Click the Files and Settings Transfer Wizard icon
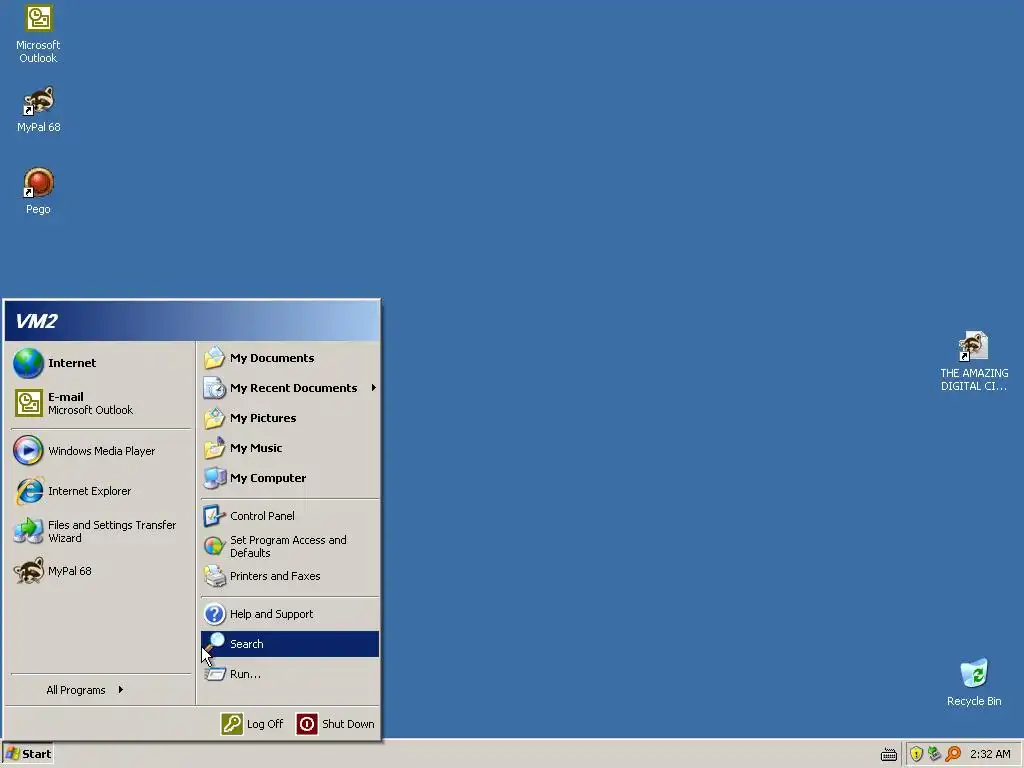1024x768 pixels. point(28,531)
